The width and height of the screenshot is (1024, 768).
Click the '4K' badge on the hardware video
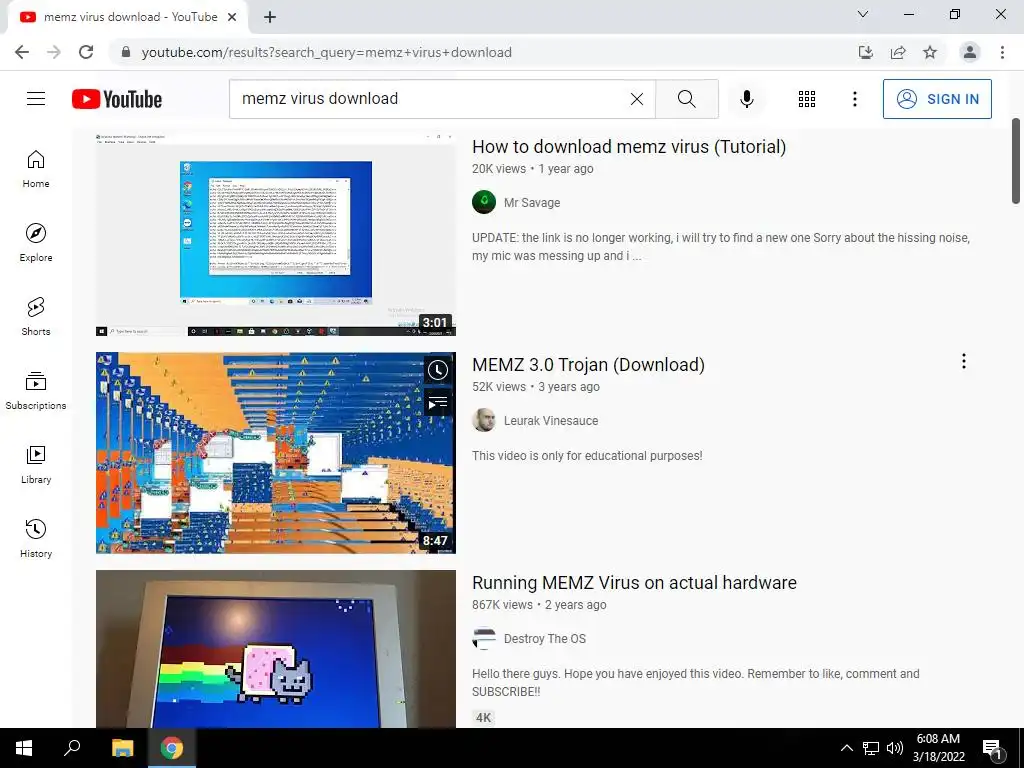483,718
